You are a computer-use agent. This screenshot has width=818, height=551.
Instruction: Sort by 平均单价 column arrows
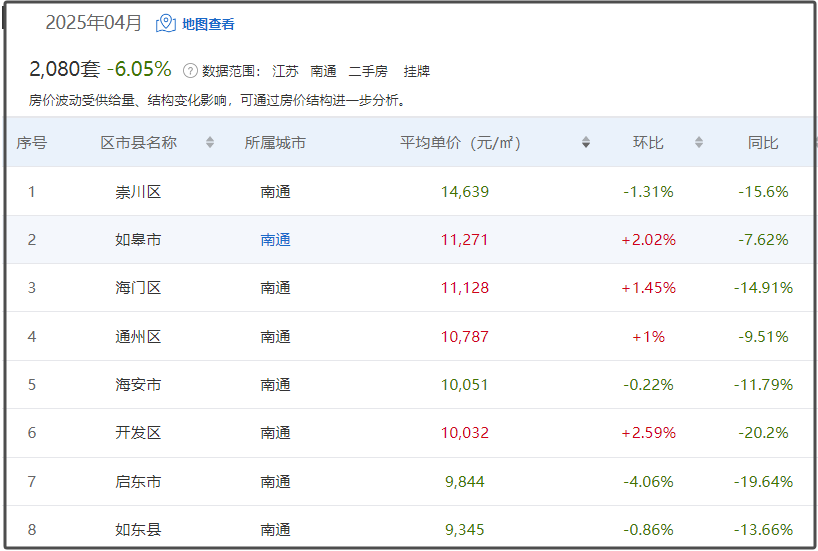[x=586, y=142]
